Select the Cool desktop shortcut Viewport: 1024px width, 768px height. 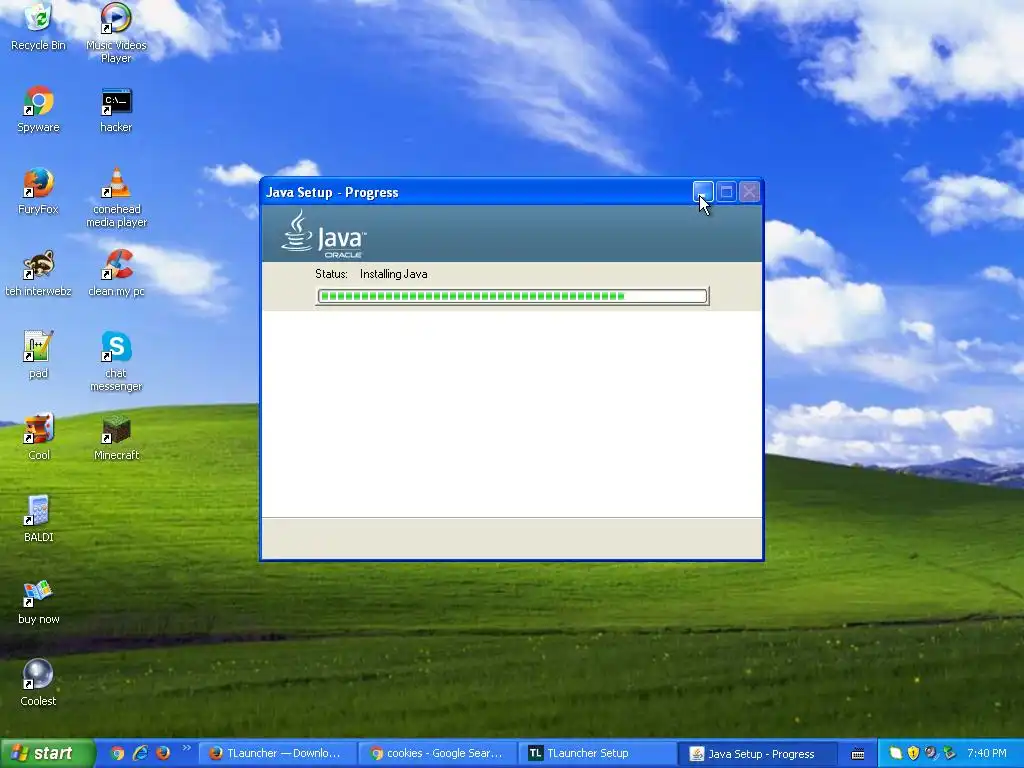tap(38, 437)
